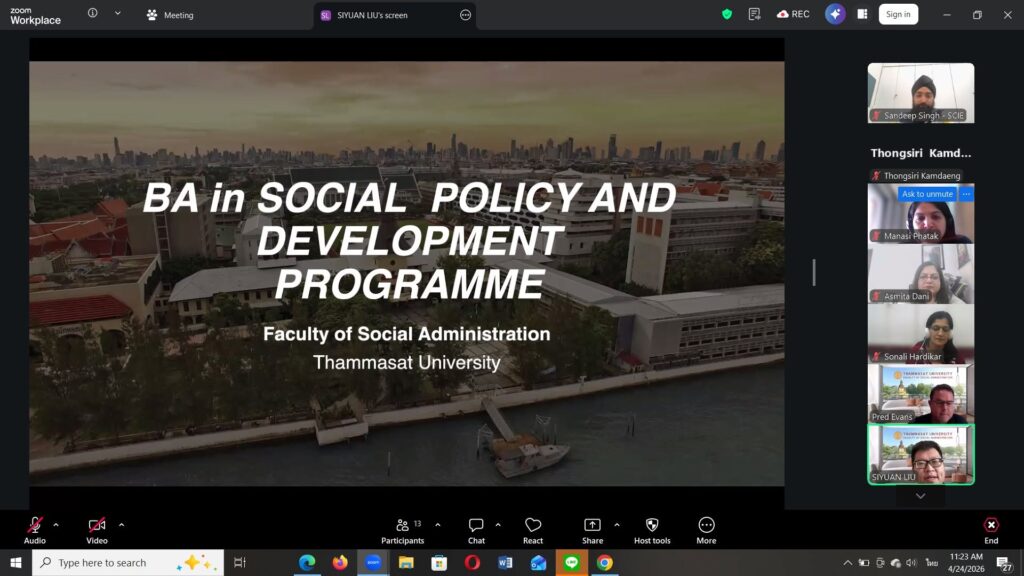The image size is (1024, 576).
Task: Start camera with Video button
Action: 97,530
